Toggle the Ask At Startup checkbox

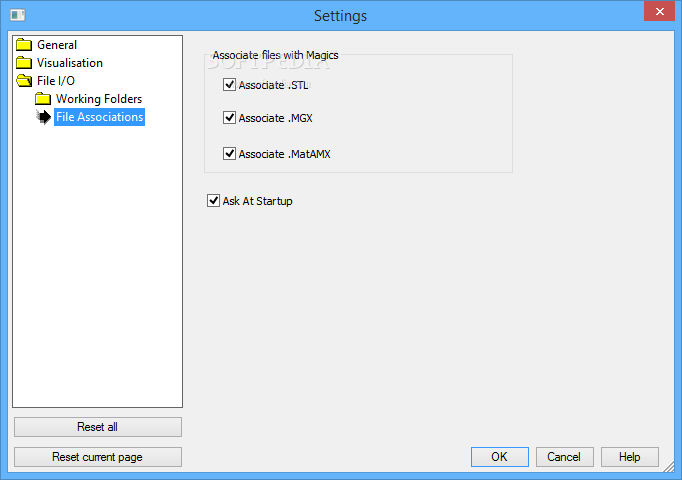pyautogui.click(x=213, y=200)
